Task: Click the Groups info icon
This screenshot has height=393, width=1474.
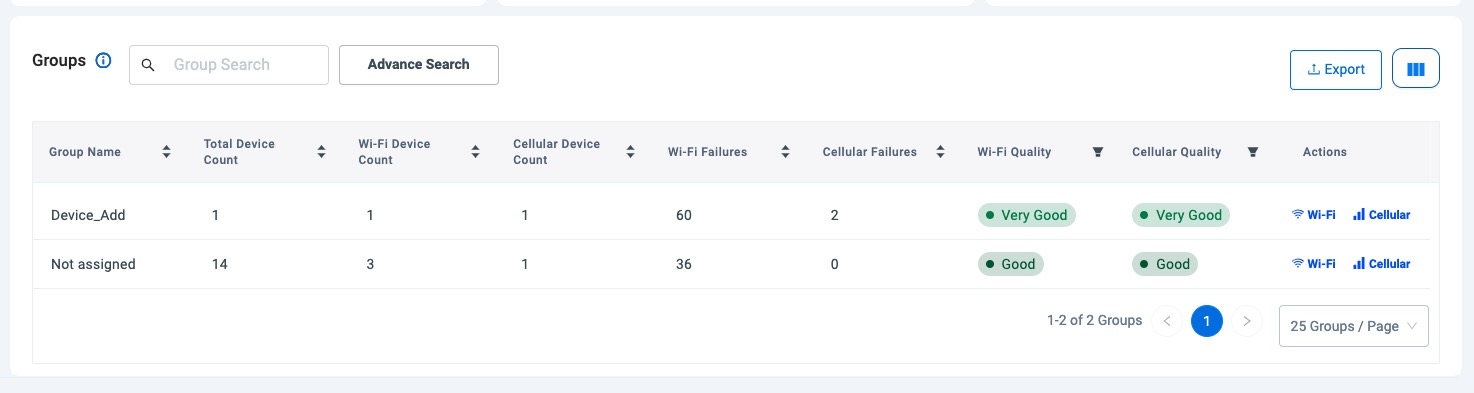Action: coord(103,61)
